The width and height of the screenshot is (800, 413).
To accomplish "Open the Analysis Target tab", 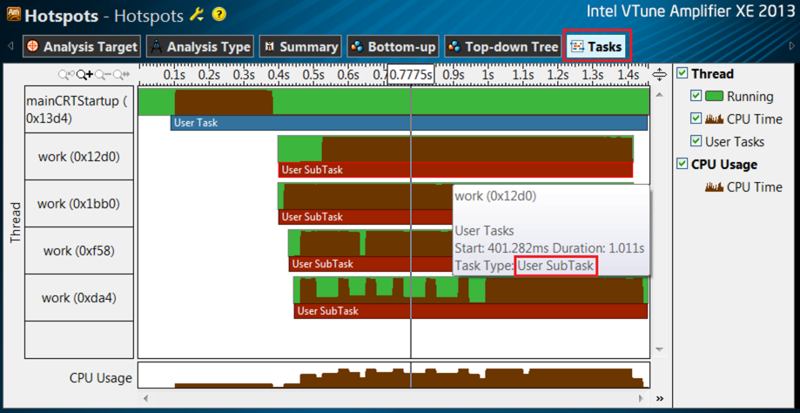I will [82, 47].
